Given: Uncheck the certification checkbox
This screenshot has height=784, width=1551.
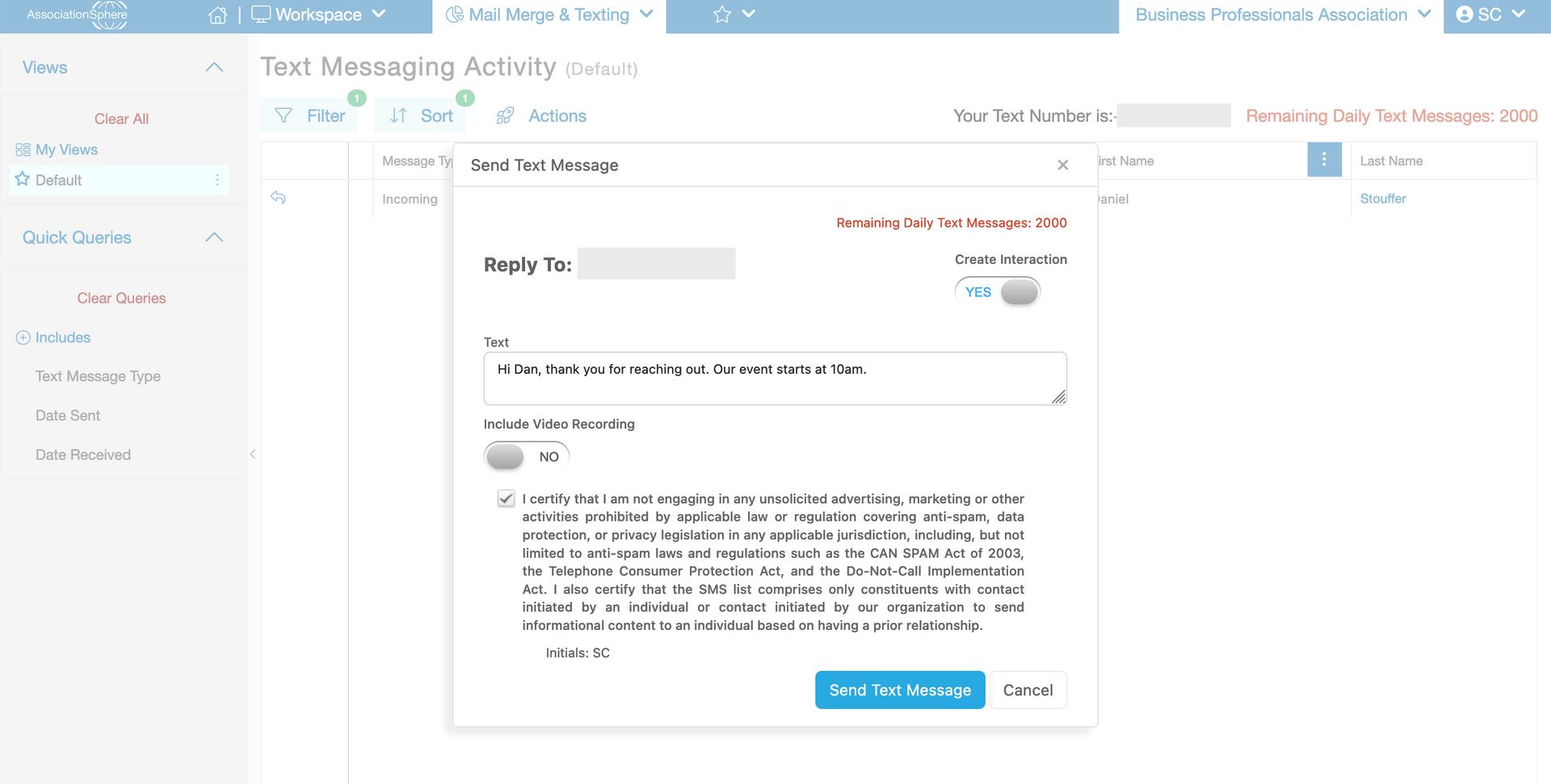Looking at the screenshot, I should pos(506,498).
